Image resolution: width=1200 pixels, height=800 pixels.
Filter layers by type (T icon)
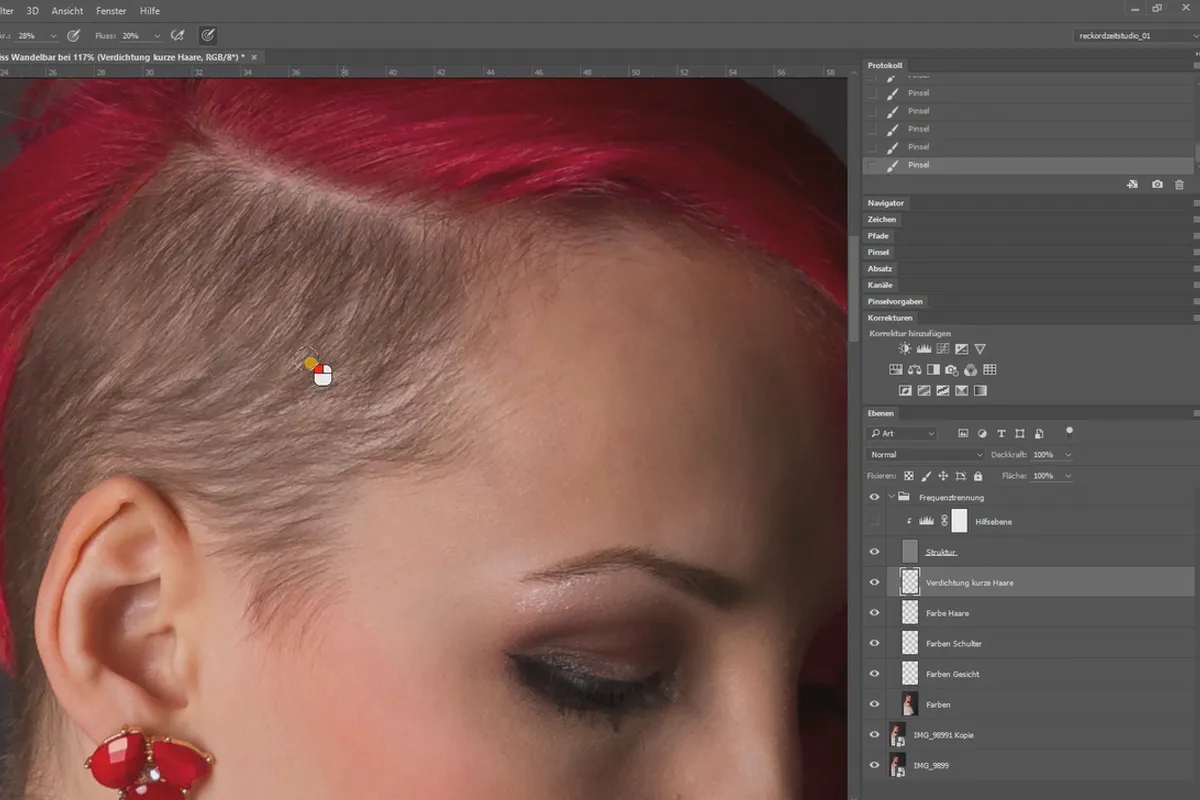point(1001,434)
